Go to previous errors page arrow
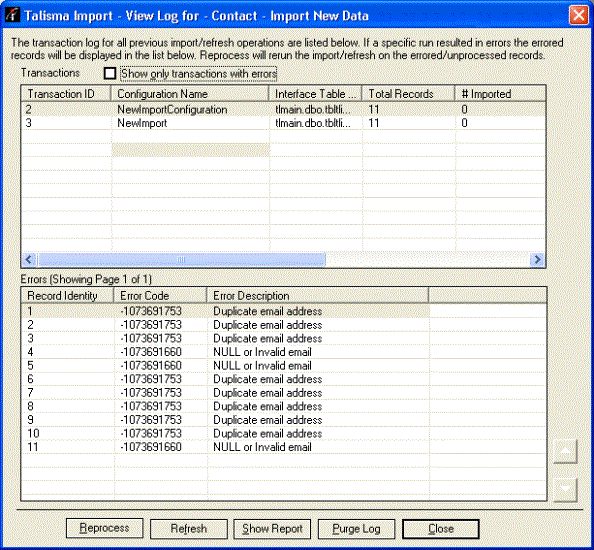594x550 pixels. [x=565, y=451]
